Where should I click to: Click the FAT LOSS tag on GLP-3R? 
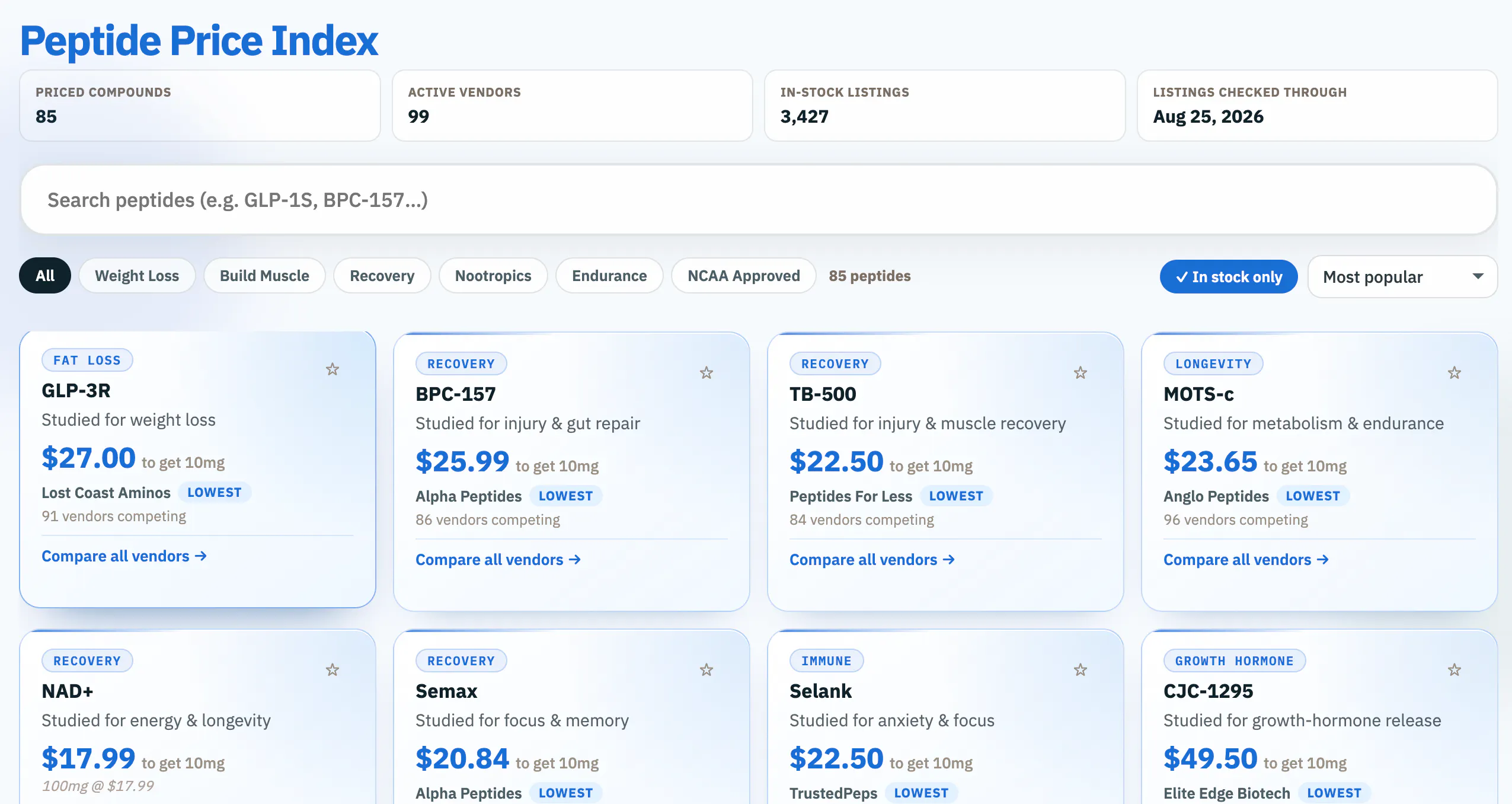point(87,360)
